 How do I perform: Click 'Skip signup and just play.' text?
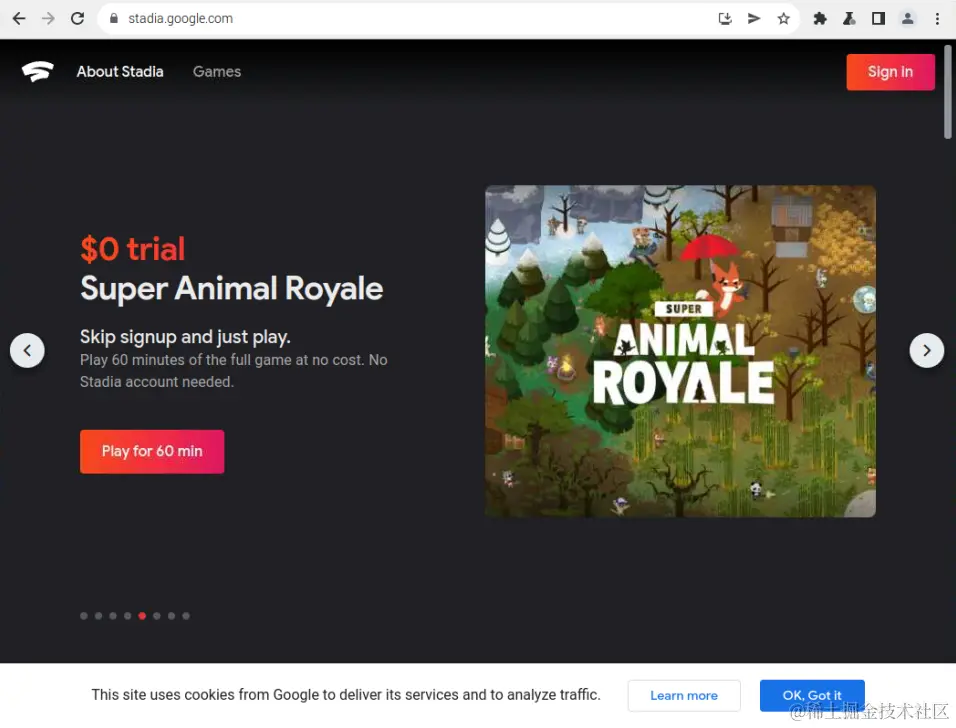pos(185,337)
